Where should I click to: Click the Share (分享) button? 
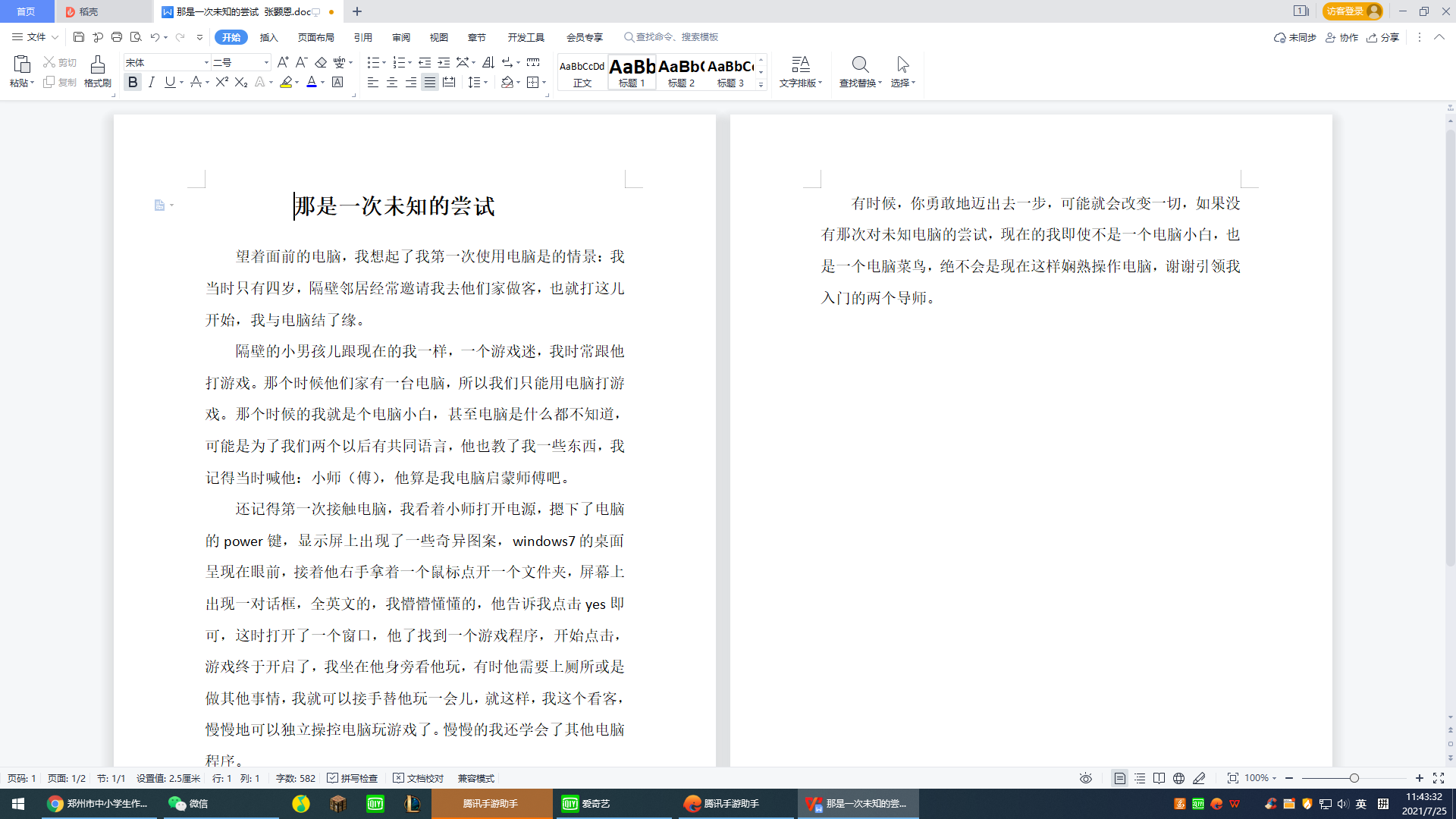click(1383, 37)
